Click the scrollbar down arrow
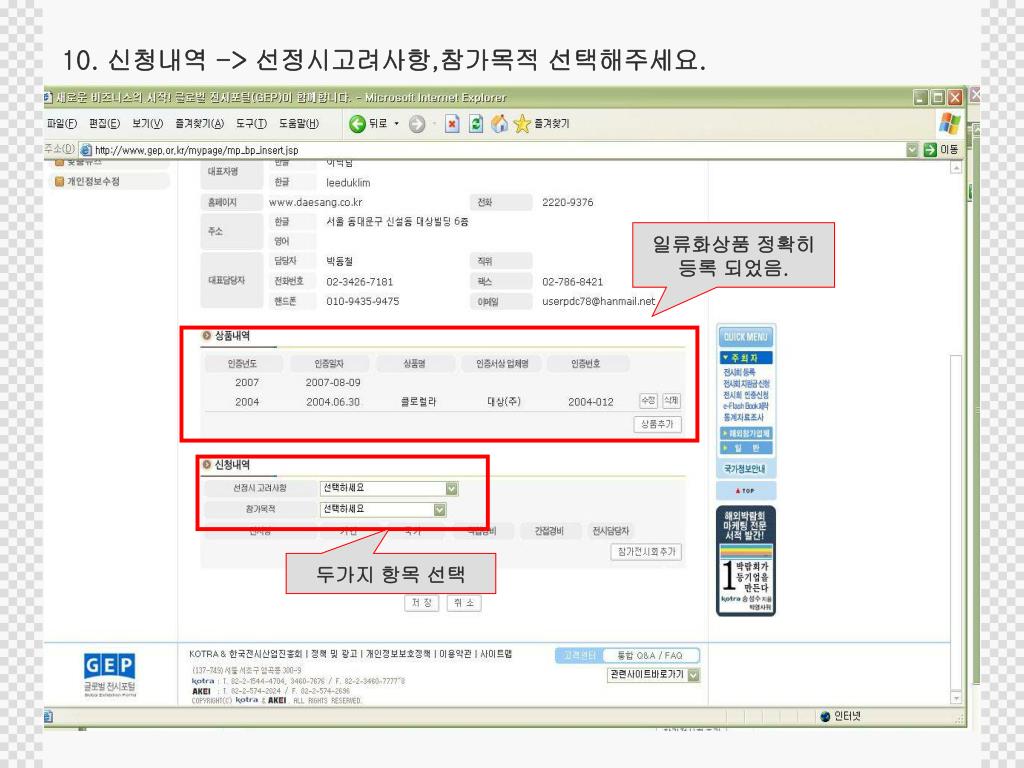 956,698
